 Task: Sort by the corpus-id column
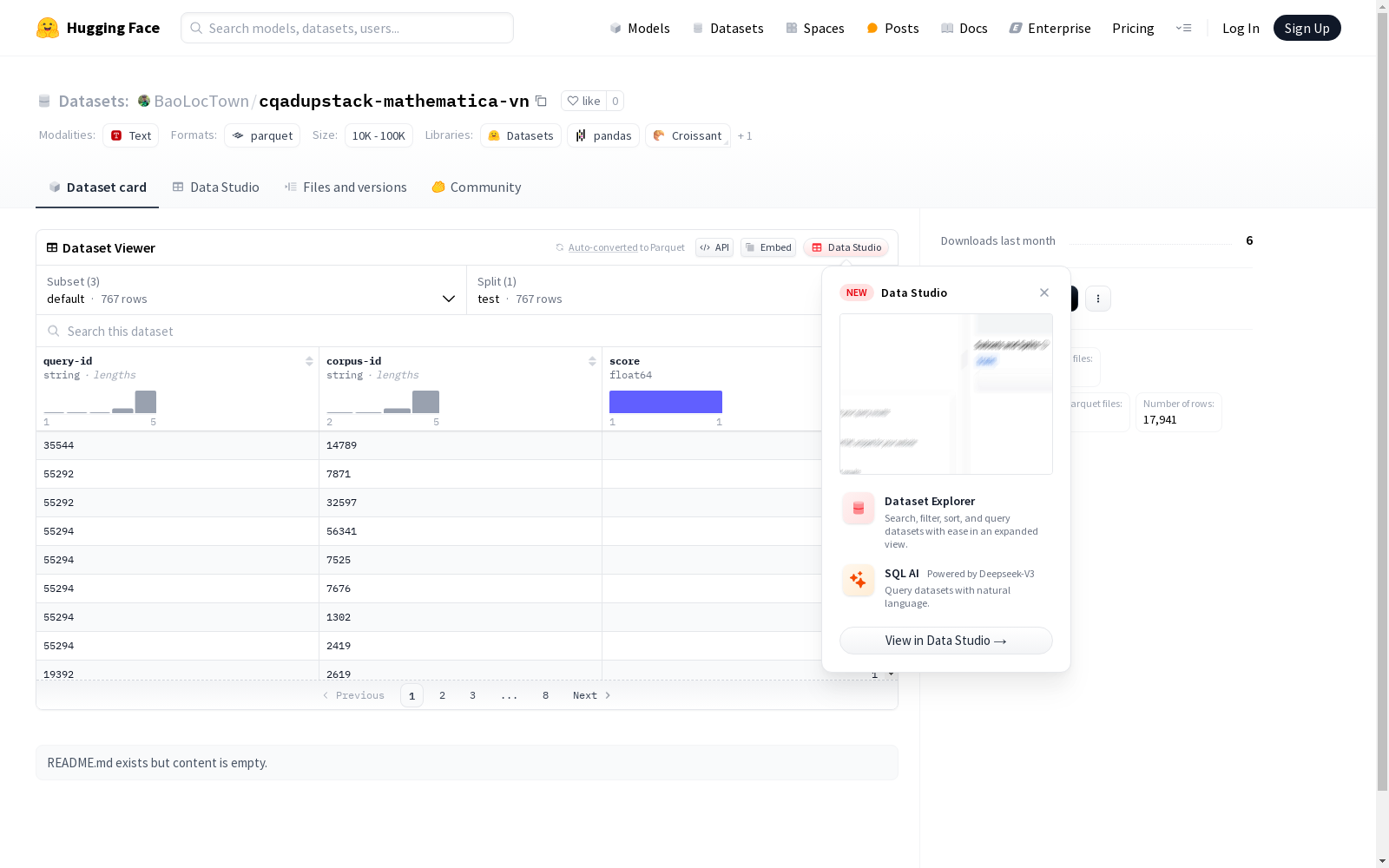592,361
